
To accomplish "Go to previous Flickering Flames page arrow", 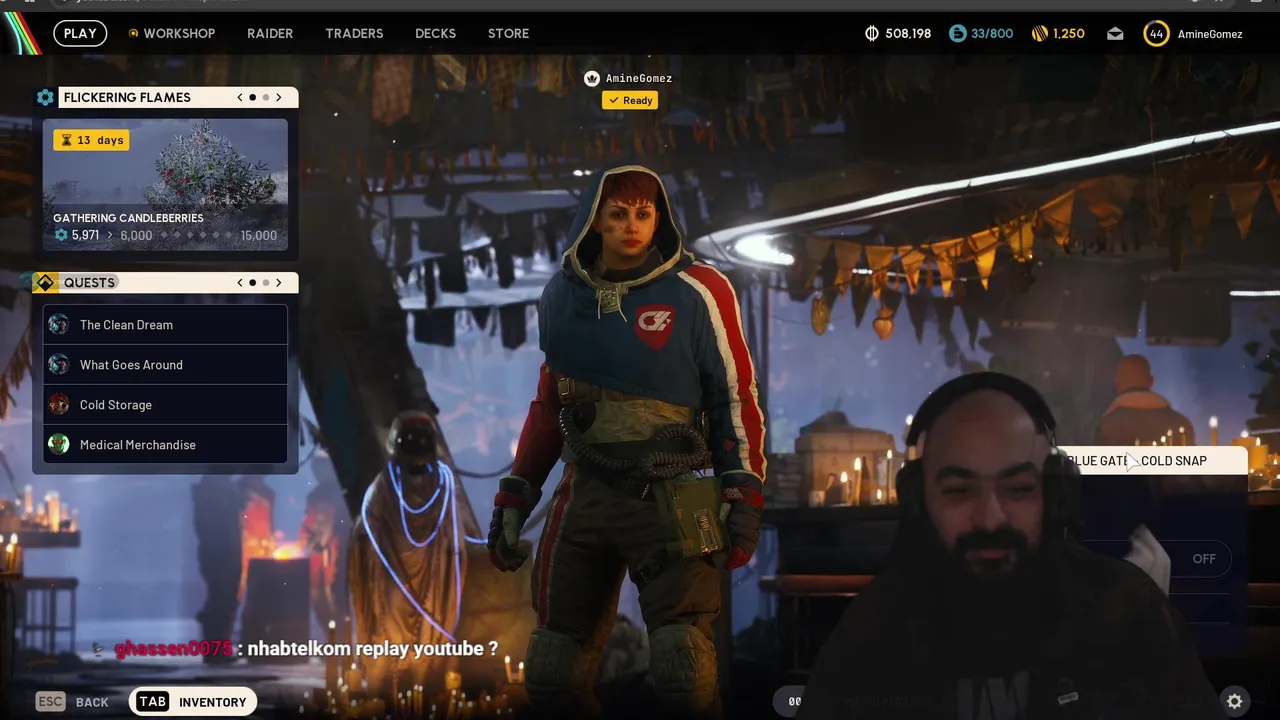I will click(x=240, y=97).
